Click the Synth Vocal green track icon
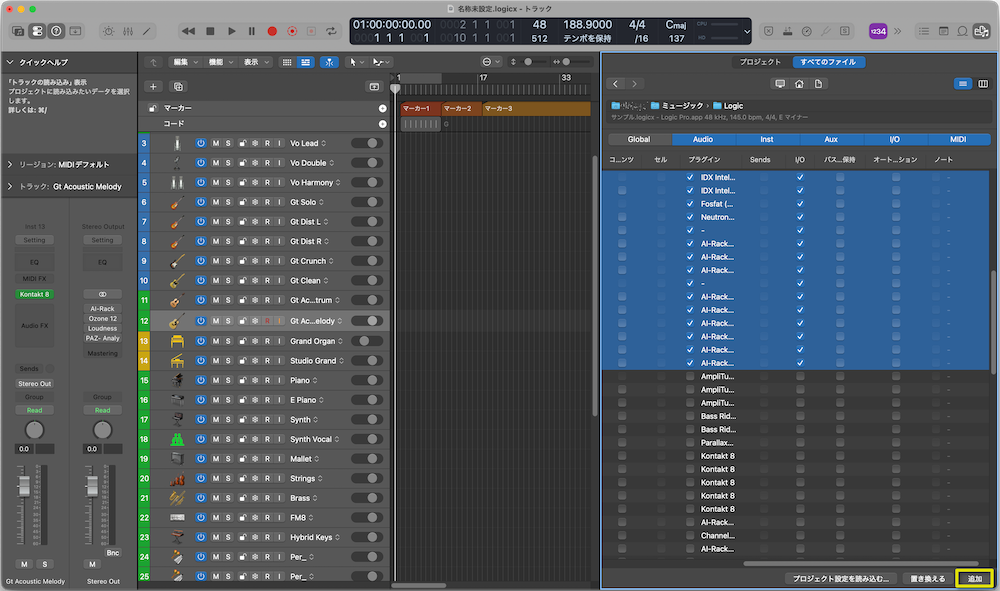The height and width of the screenshot is (591, 1000). (x=177, y=439)
